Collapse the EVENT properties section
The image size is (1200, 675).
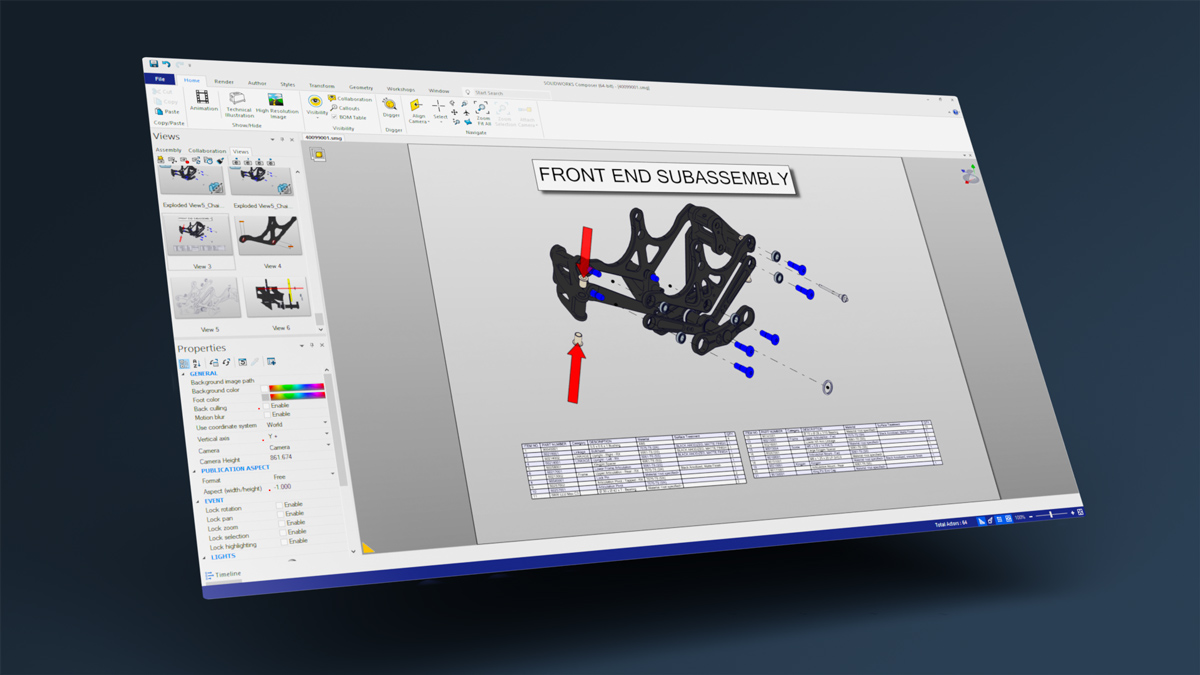point(198,500)
